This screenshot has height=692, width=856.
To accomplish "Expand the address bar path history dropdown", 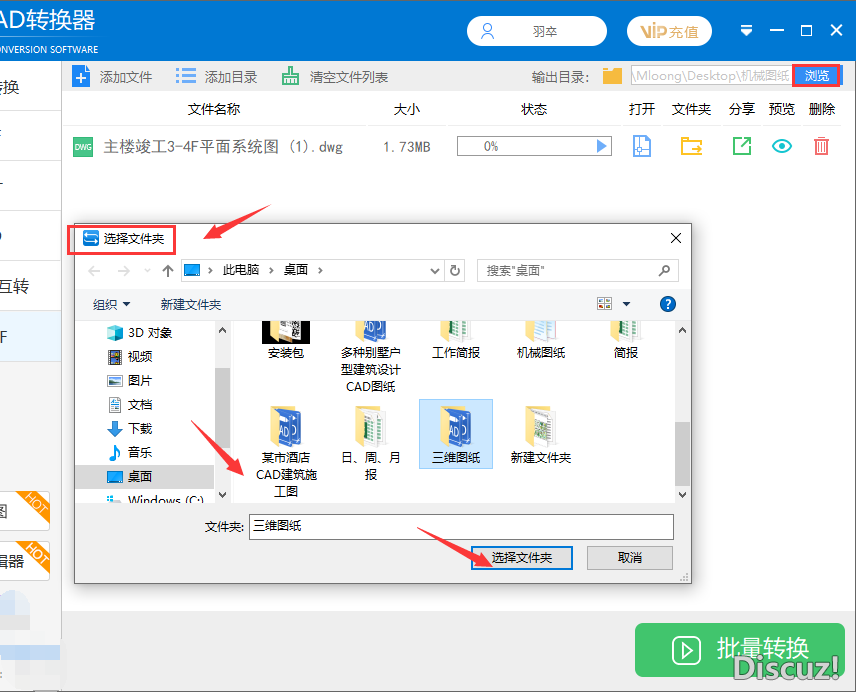I will 434,270.
